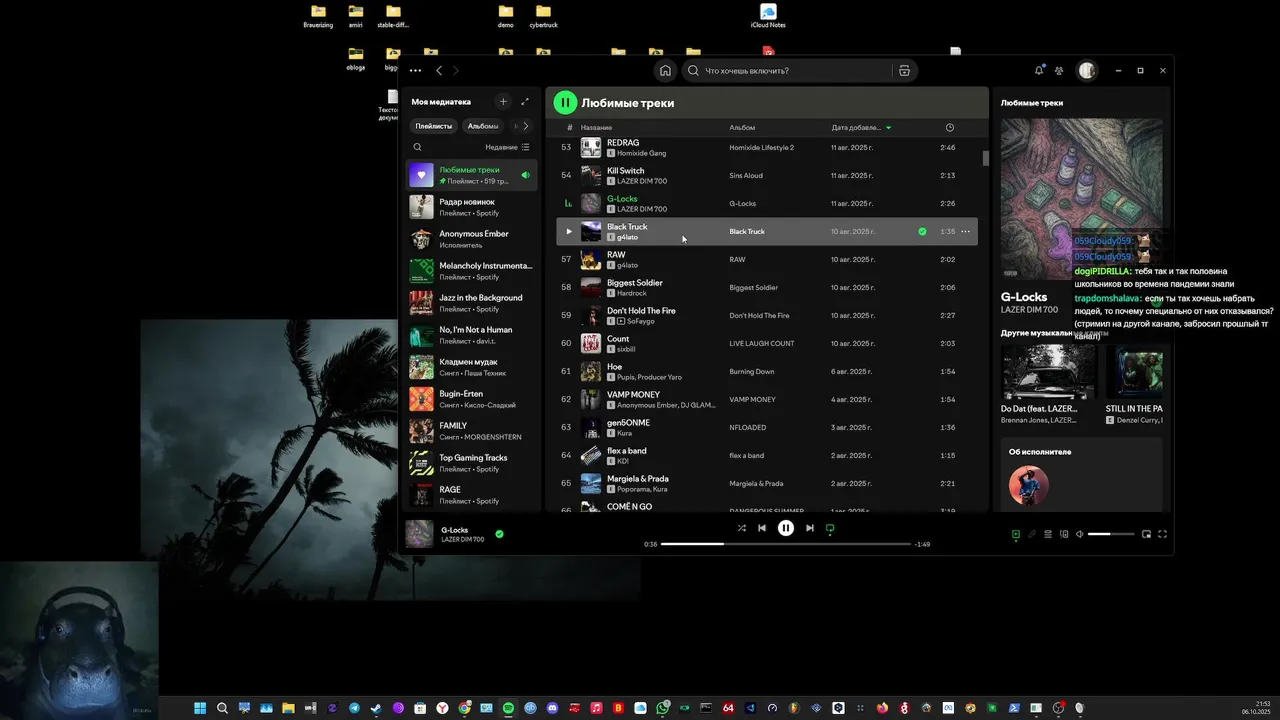This screenshot has height=720, width=1280.
Task: Show lyrics with the microphone icon
Action: [1032, 534]
